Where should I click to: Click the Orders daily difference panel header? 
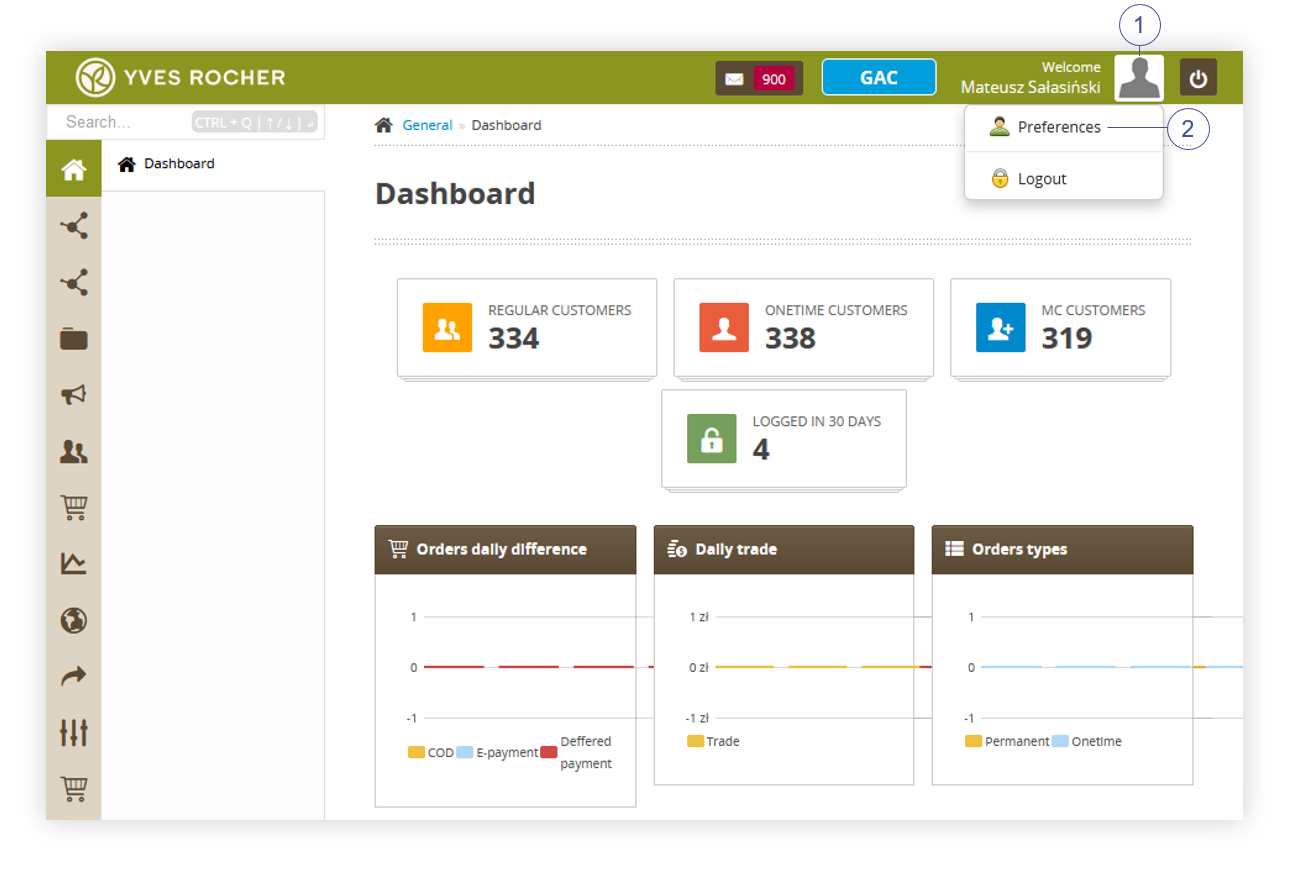[505, 549]
